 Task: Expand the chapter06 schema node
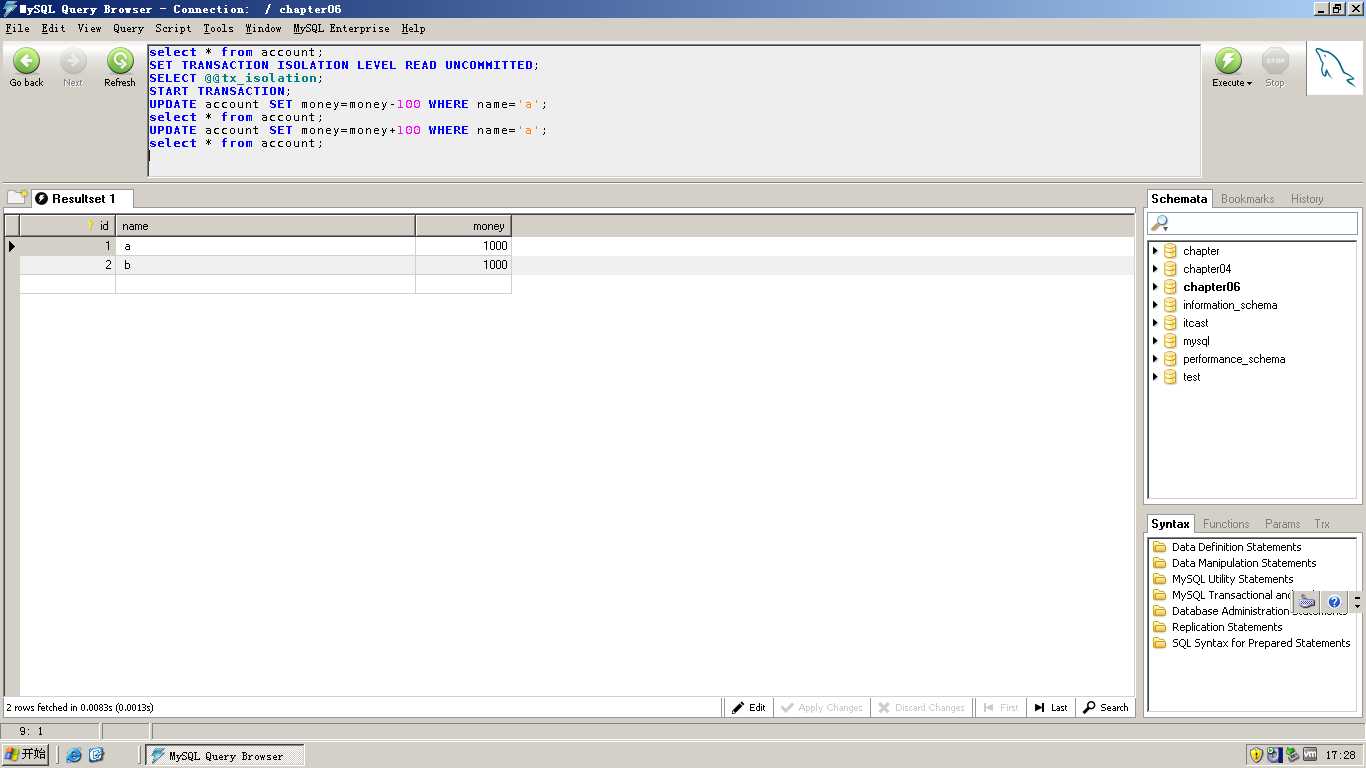point(1155,287)
